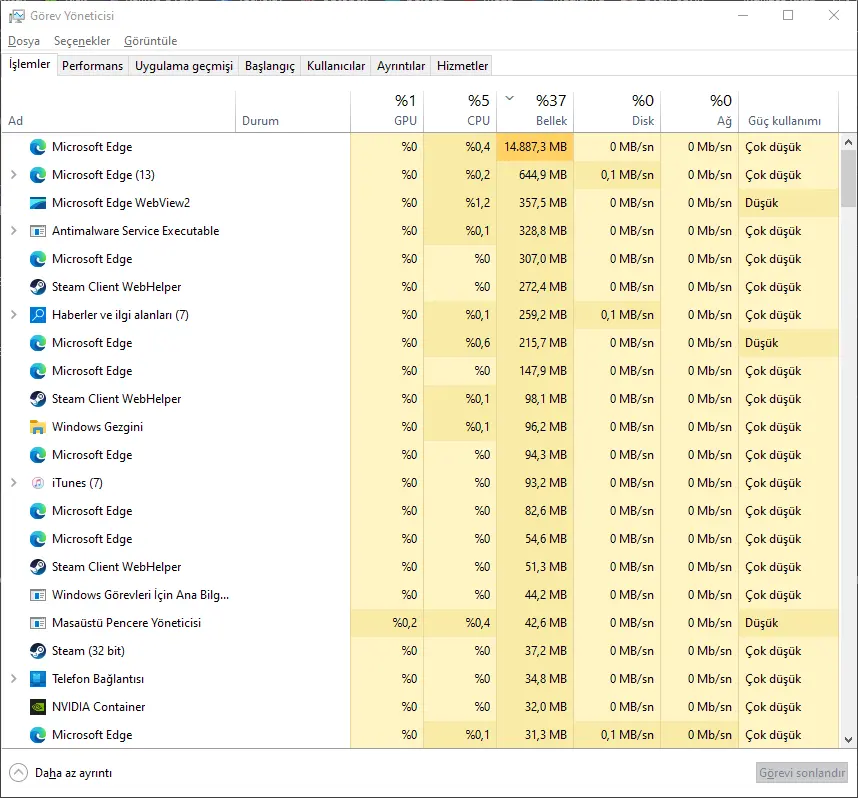Click the Windows Görevleri İçin Ana Bilg icon
Screen dimensions: 858x798
point(38,595)
